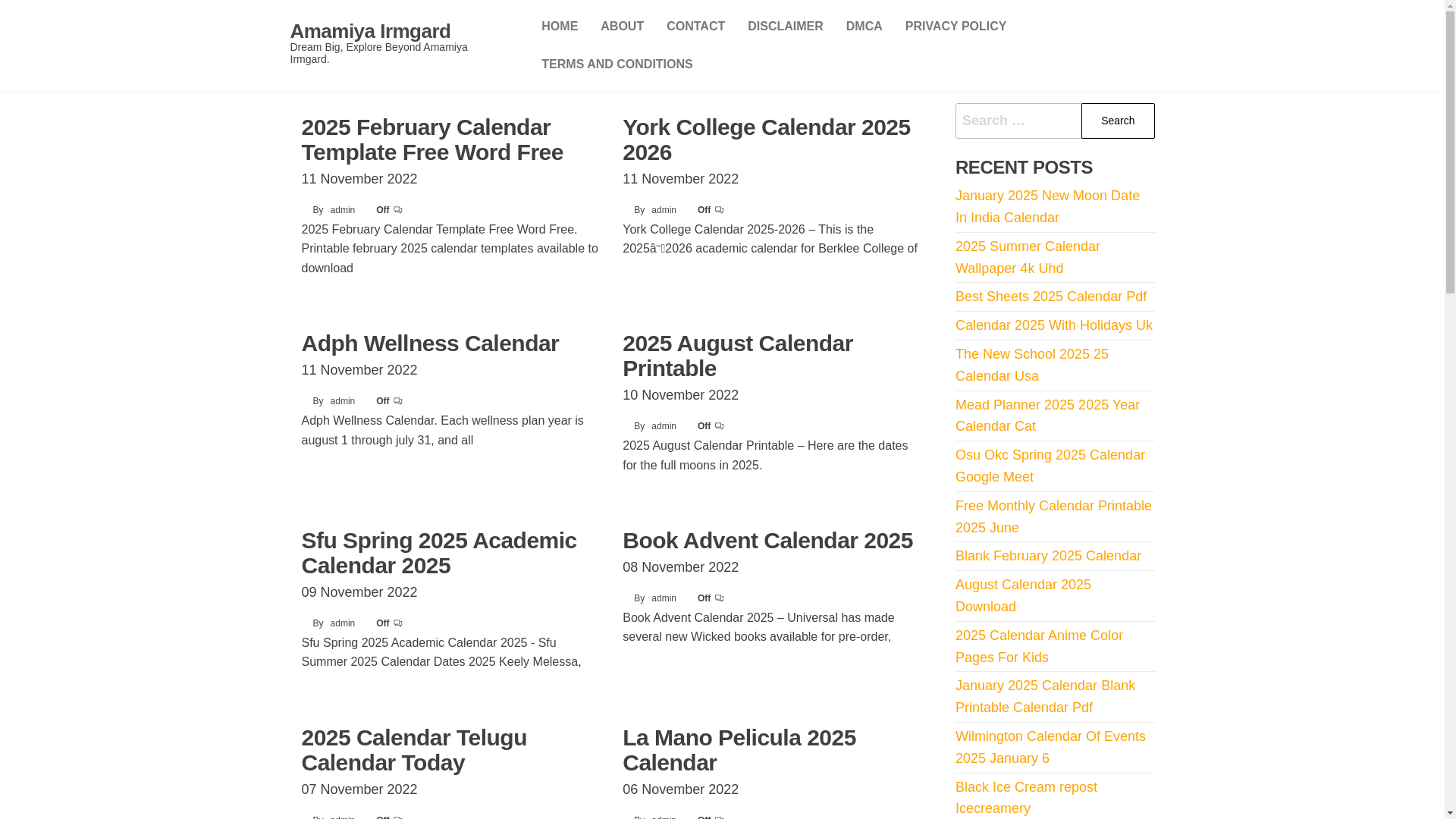This screenshot has height=819, width=1456.
Task: Click comment icon under Adph Wellness Calendar post
Action: click(x=398, y=401)
